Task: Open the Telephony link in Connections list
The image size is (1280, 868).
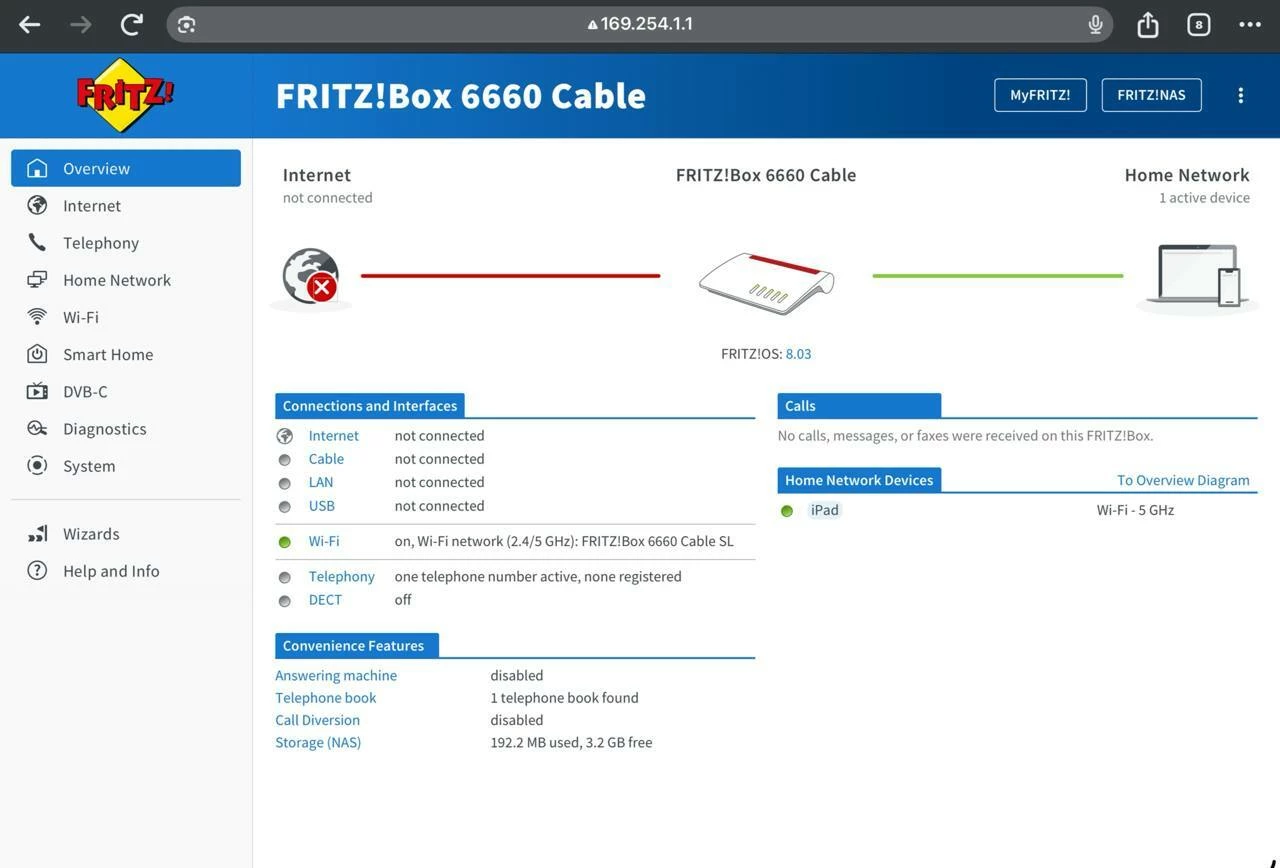Action: click(x=342, y=576)
